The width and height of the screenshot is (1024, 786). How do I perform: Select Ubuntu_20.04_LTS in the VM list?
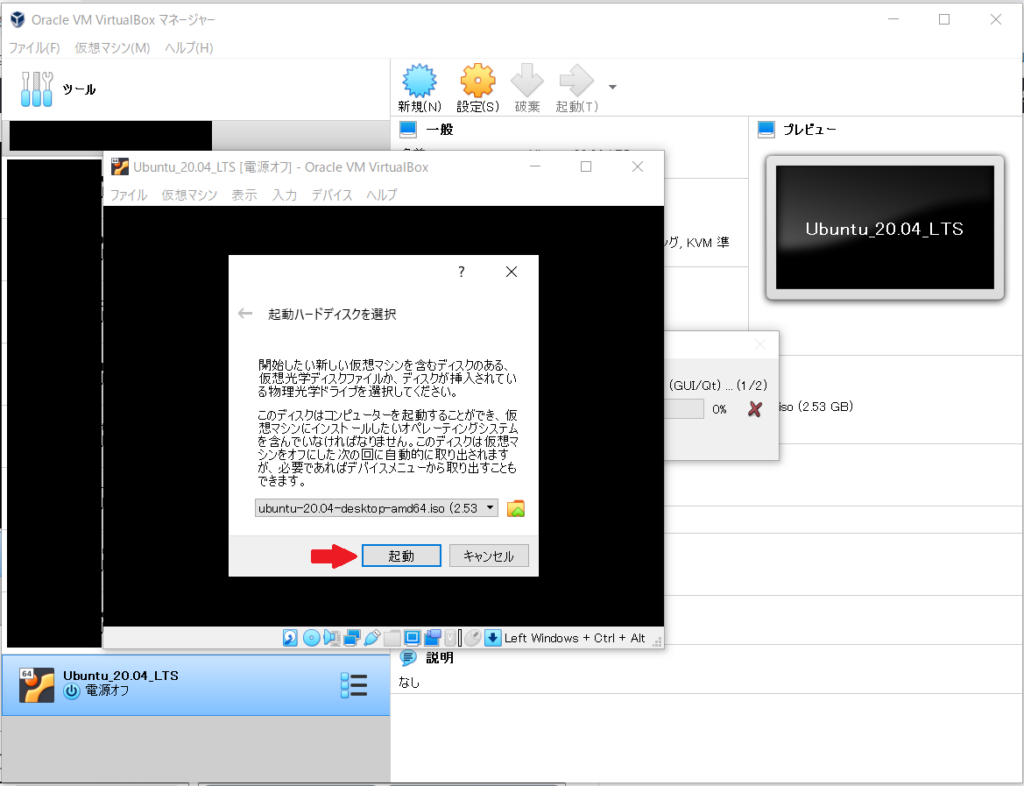[x=196, y=685]
